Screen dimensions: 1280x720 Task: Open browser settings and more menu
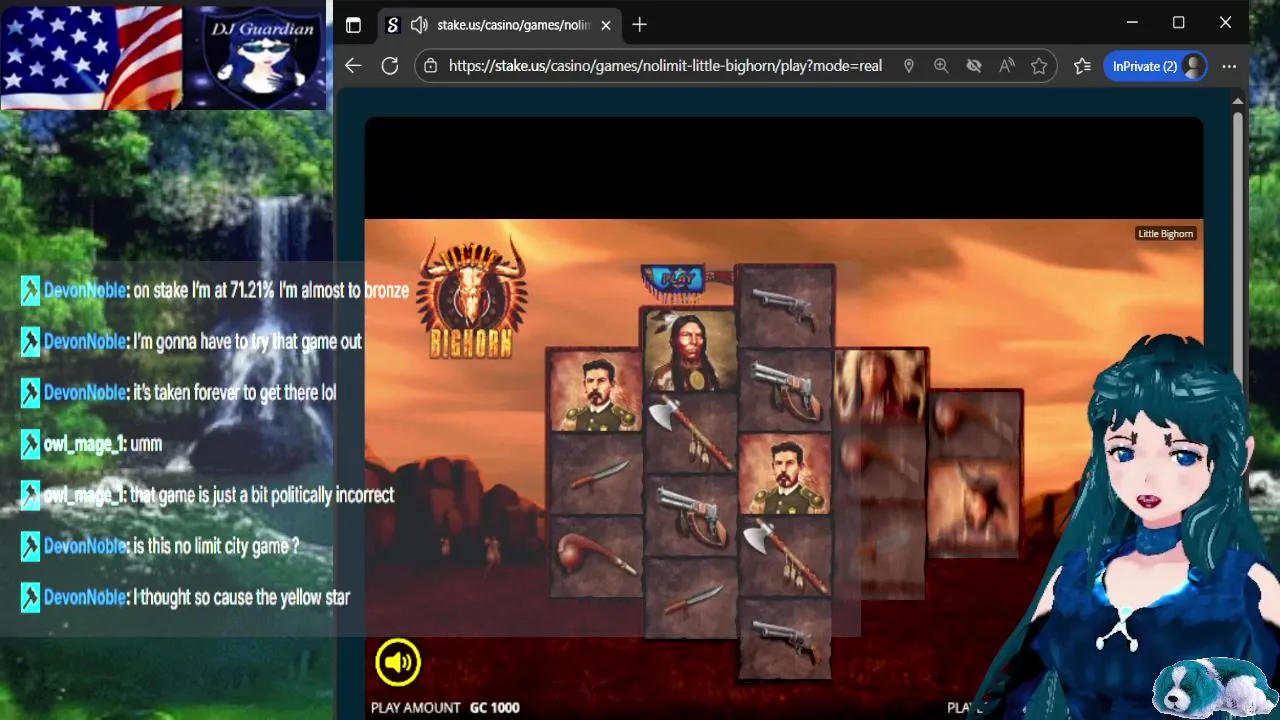coord(1229,66)
